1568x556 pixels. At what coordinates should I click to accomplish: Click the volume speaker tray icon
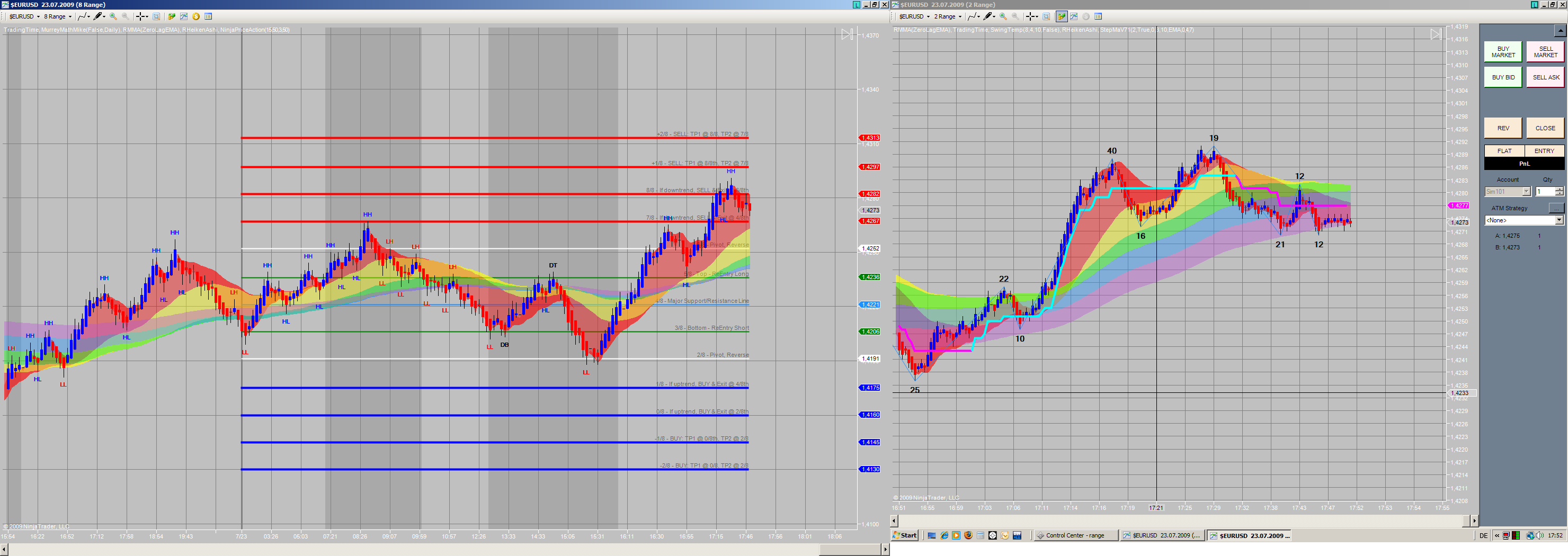click(1540, 535)
